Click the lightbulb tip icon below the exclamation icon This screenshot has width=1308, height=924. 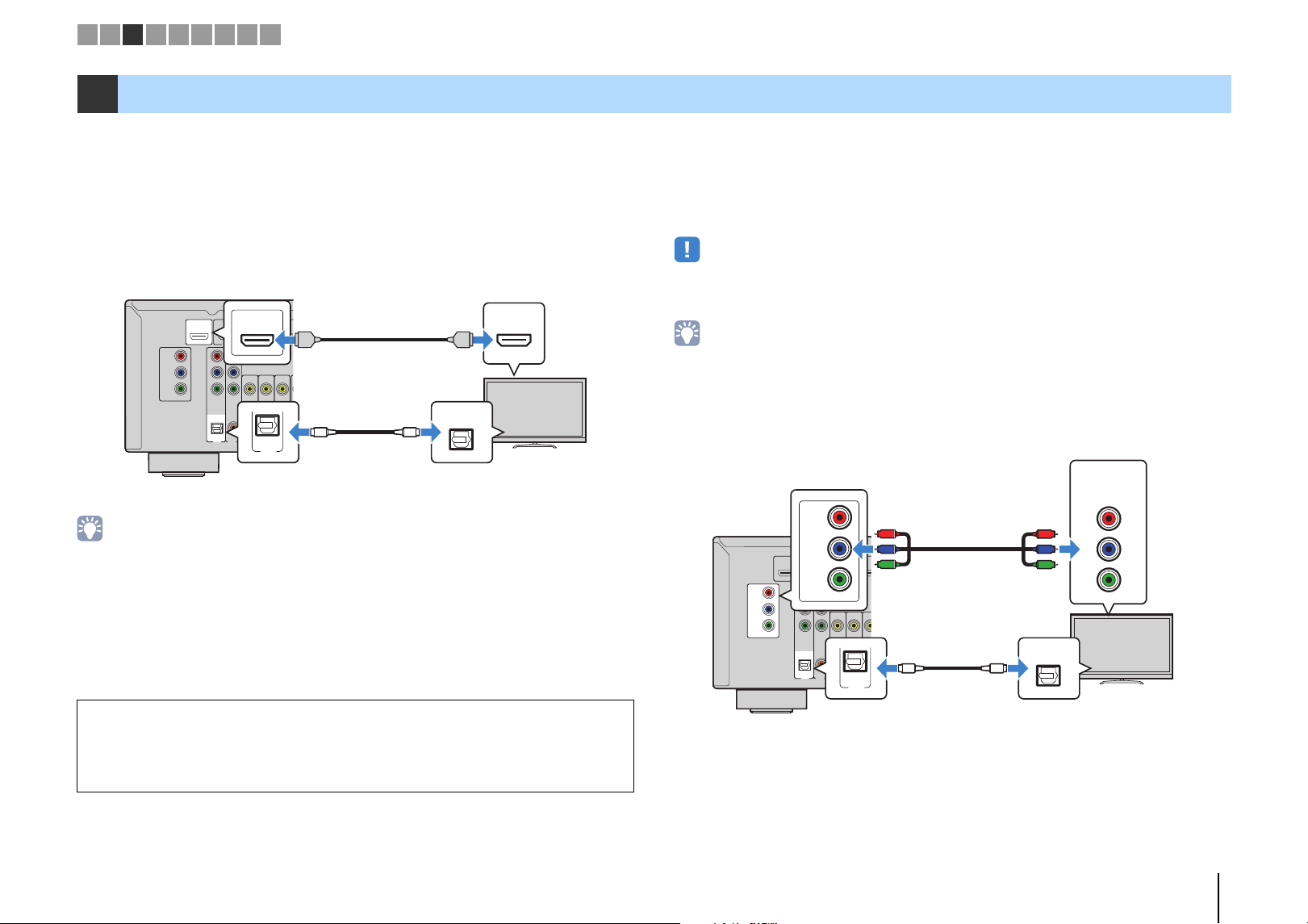(x=687, y=334)
